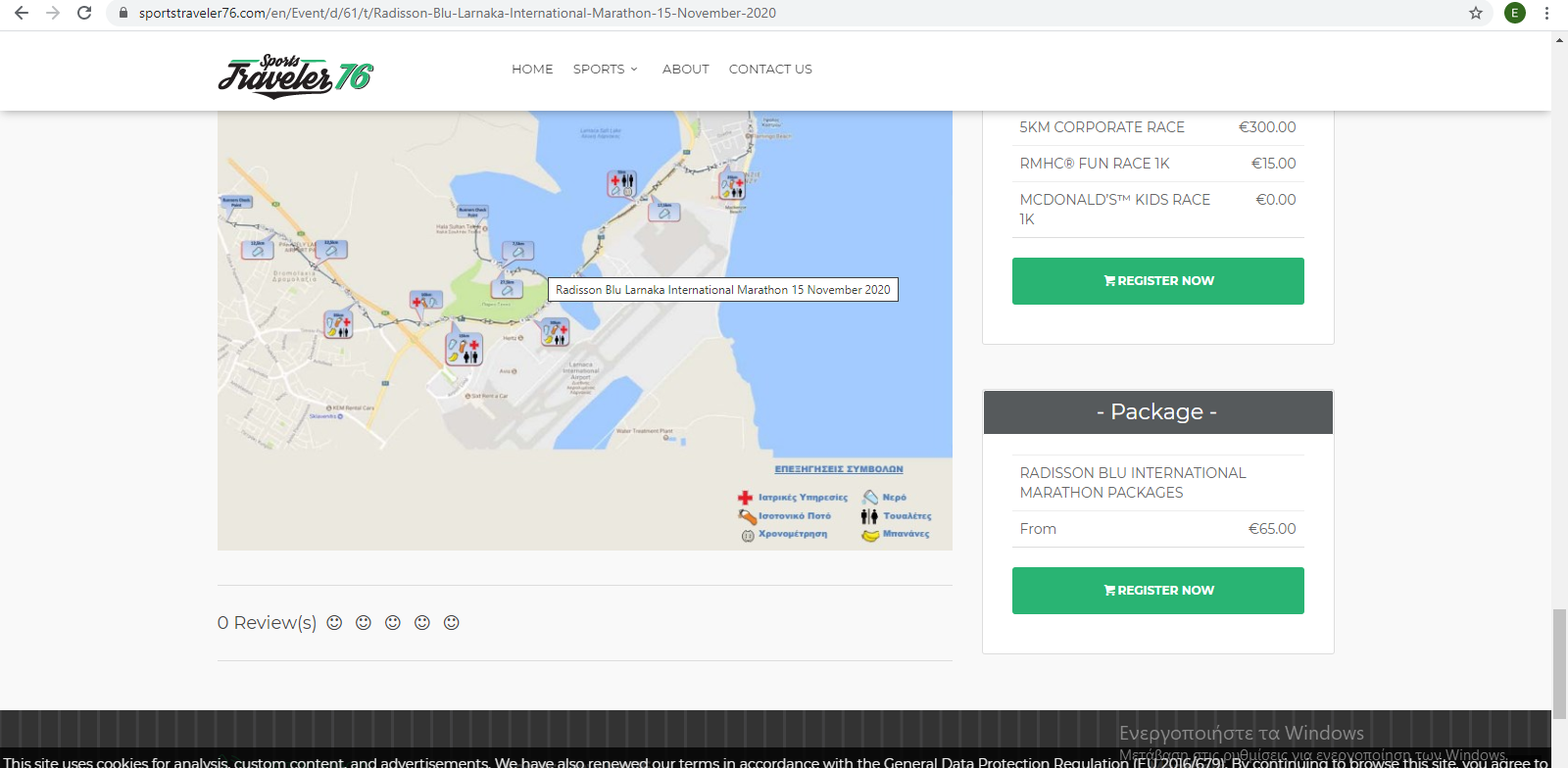Viewport: 1568px width, 768px height.
Task: Open the HOME menu item
Action: click(532, 69)
